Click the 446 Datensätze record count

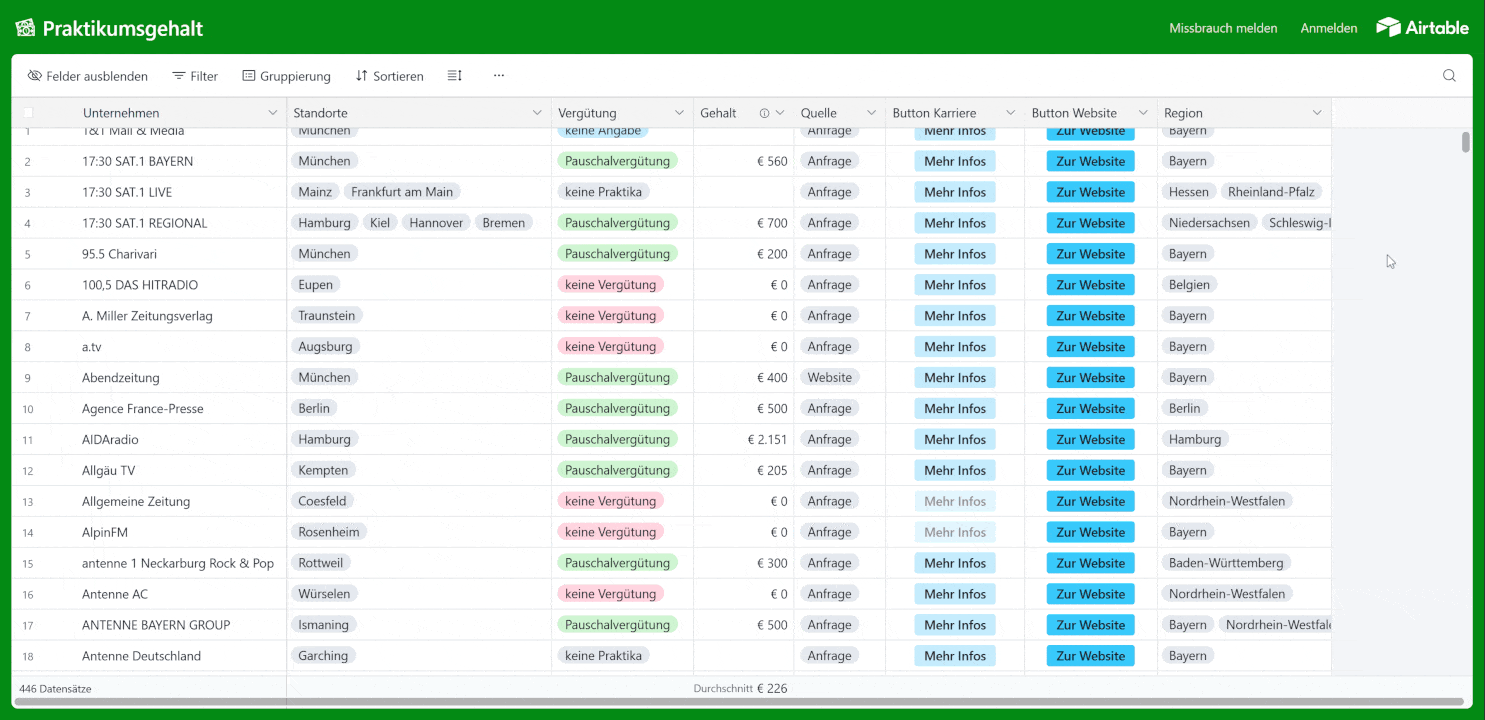pyautogui.click(x=55, y=689)
